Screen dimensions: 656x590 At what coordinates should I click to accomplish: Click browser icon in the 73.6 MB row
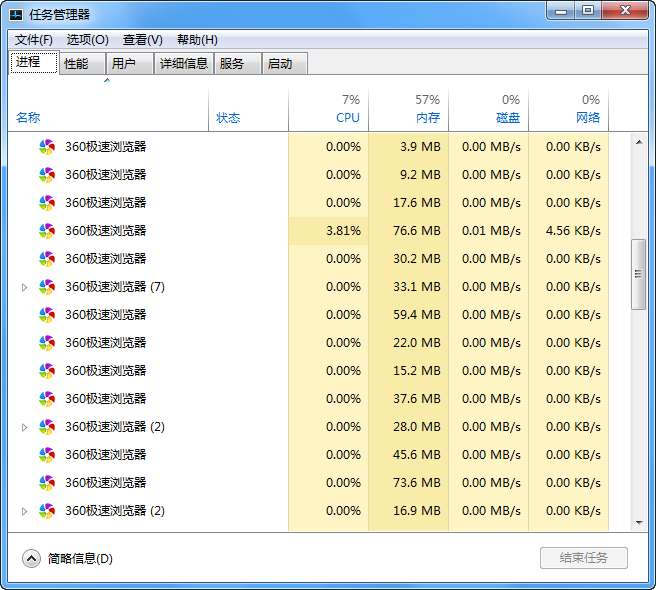47,483
